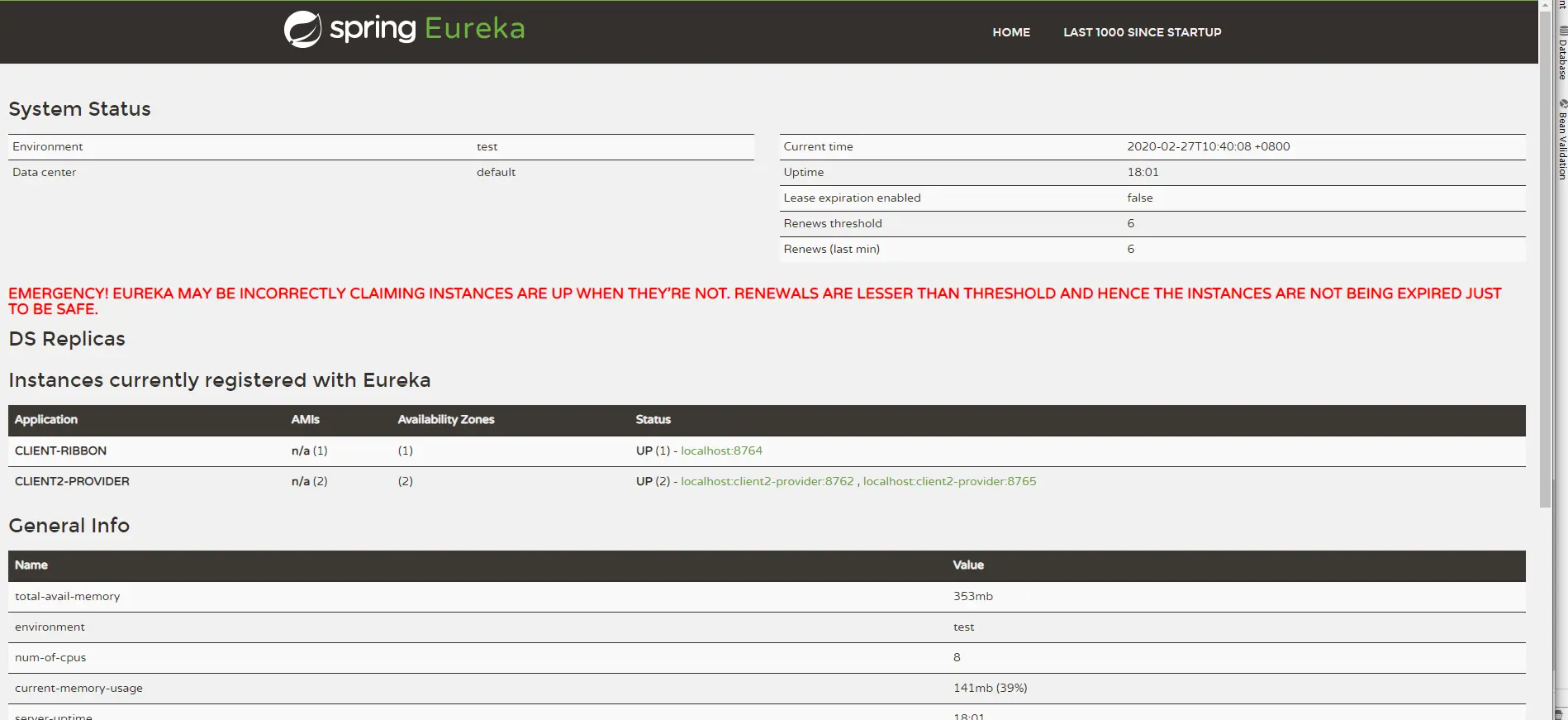Viewport: 1568px width, 720px height.
Task: Open the HOME navigation item
Action: [1011, 32]
